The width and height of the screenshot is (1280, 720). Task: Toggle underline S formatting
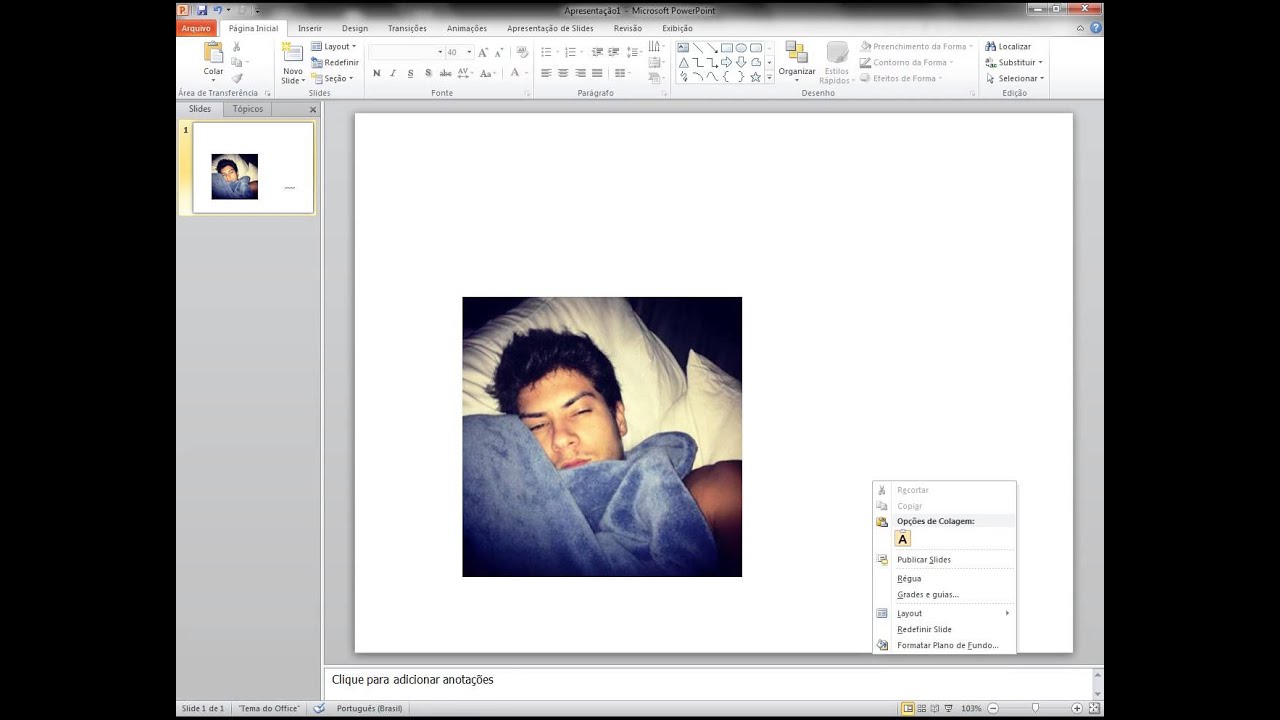(x=410, y=73)
